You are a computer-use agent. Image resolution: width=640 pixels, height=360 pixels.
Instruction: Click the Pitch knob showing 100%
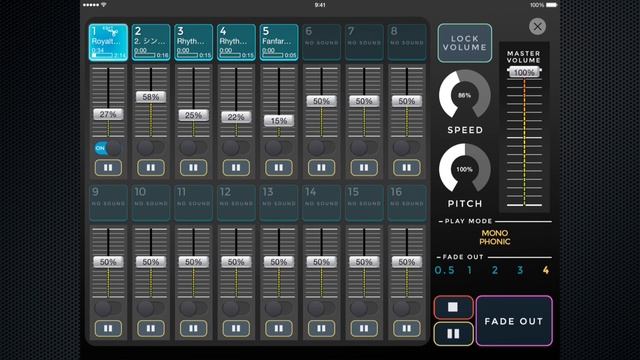pos(464,169)
